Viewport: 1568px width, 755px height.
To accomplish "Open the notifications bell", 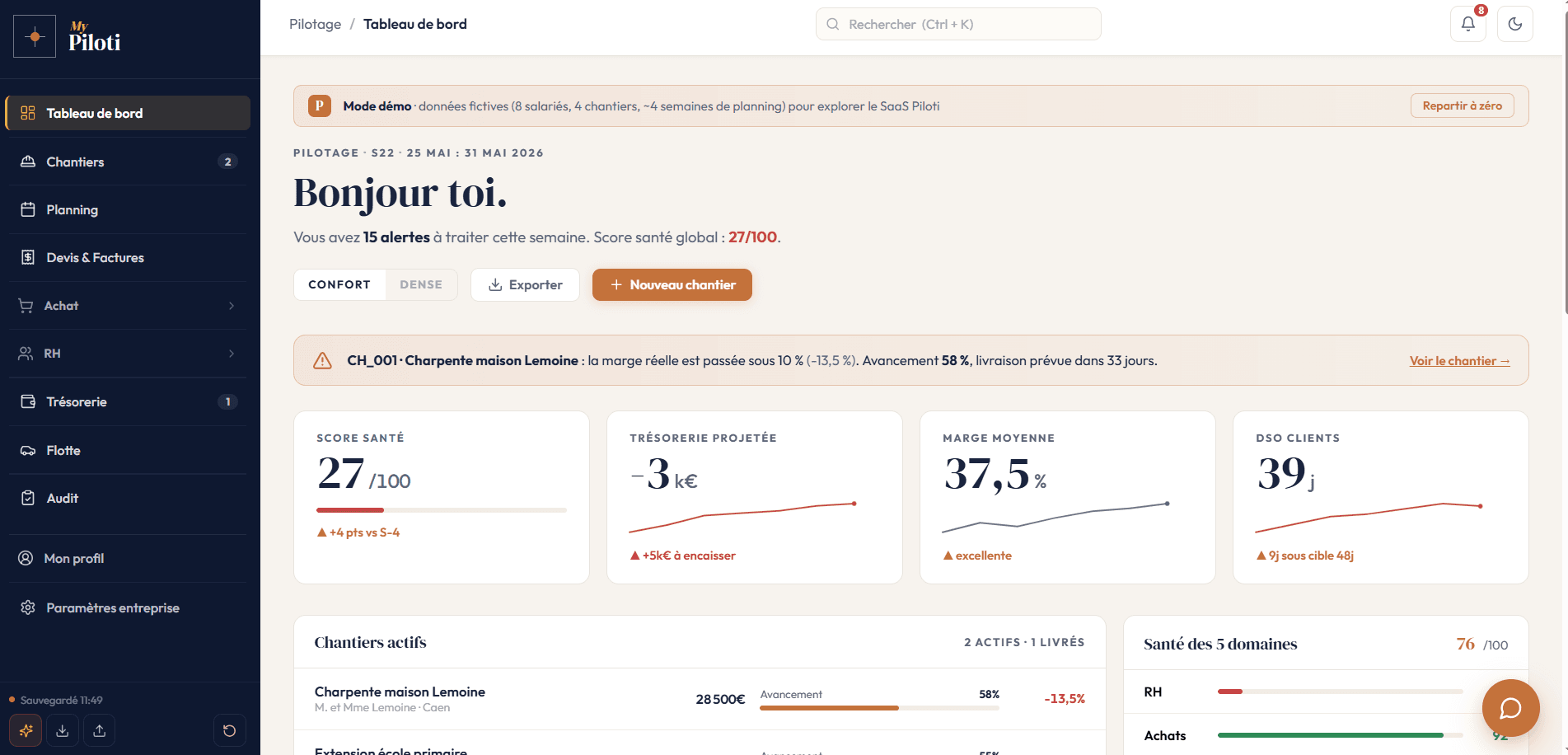I will tap(1468, 24).
